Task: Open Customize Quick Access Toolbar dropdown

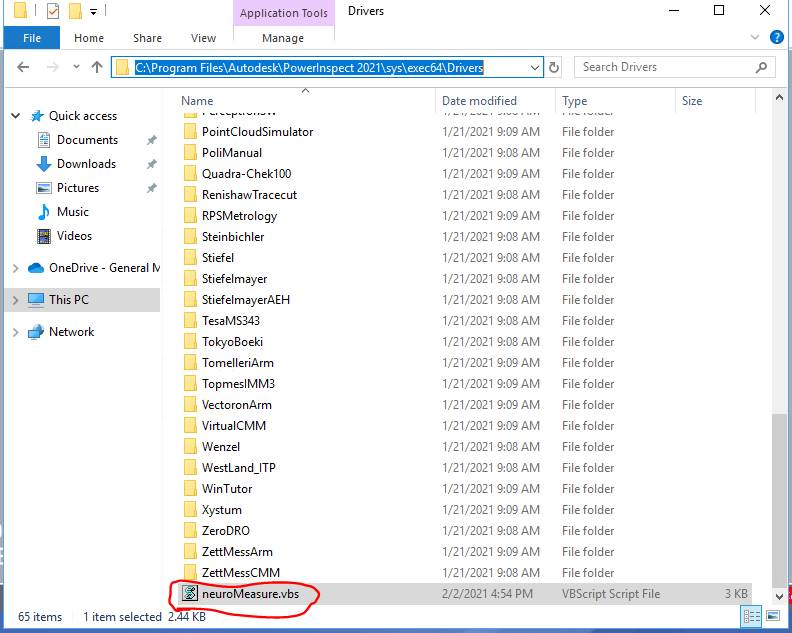Action: 93,11
